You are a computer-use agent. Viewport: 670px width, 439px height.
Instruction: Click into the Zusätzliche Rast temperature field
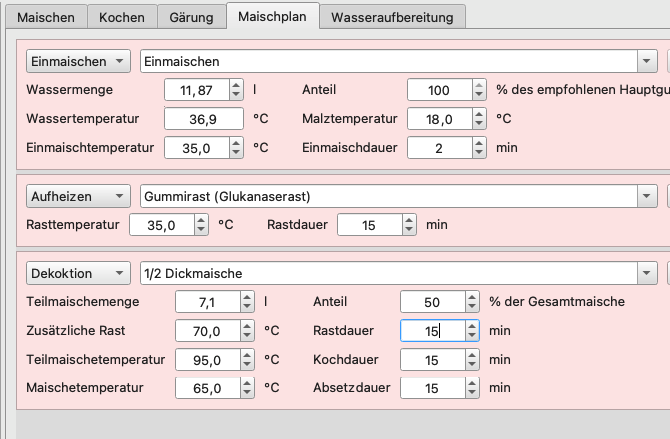coord(206,331)
